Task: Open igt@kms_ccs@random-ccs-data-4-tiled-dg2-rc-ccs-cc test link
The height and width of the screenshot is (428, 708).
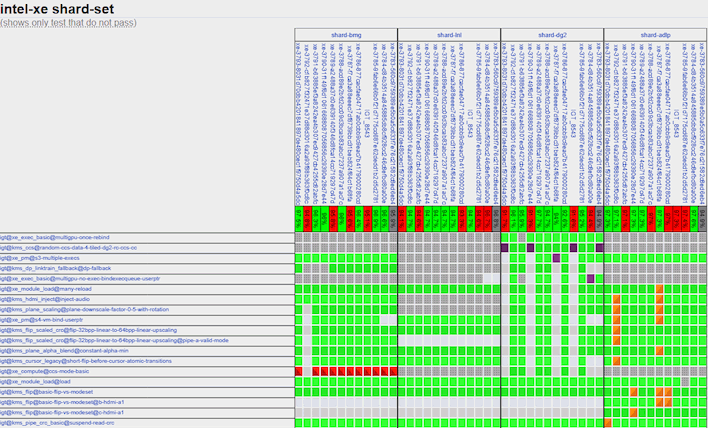Action: [69, 247]
